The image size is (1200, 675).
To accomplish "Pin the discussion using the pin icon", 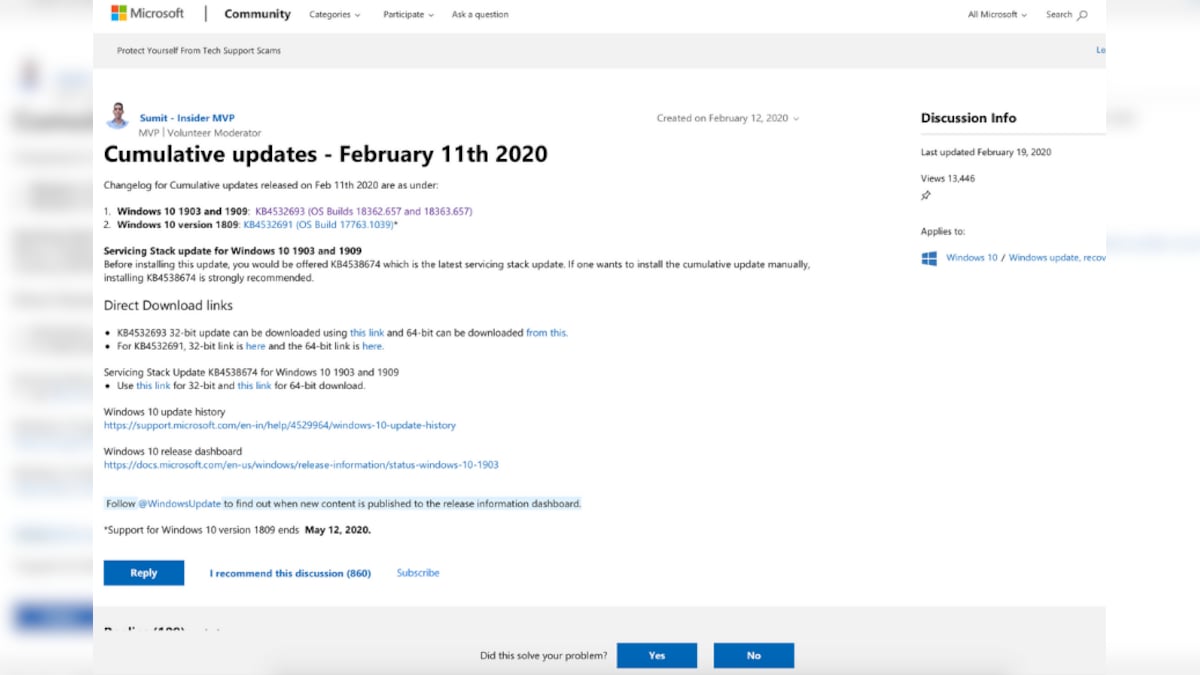I will click(926, 196).
